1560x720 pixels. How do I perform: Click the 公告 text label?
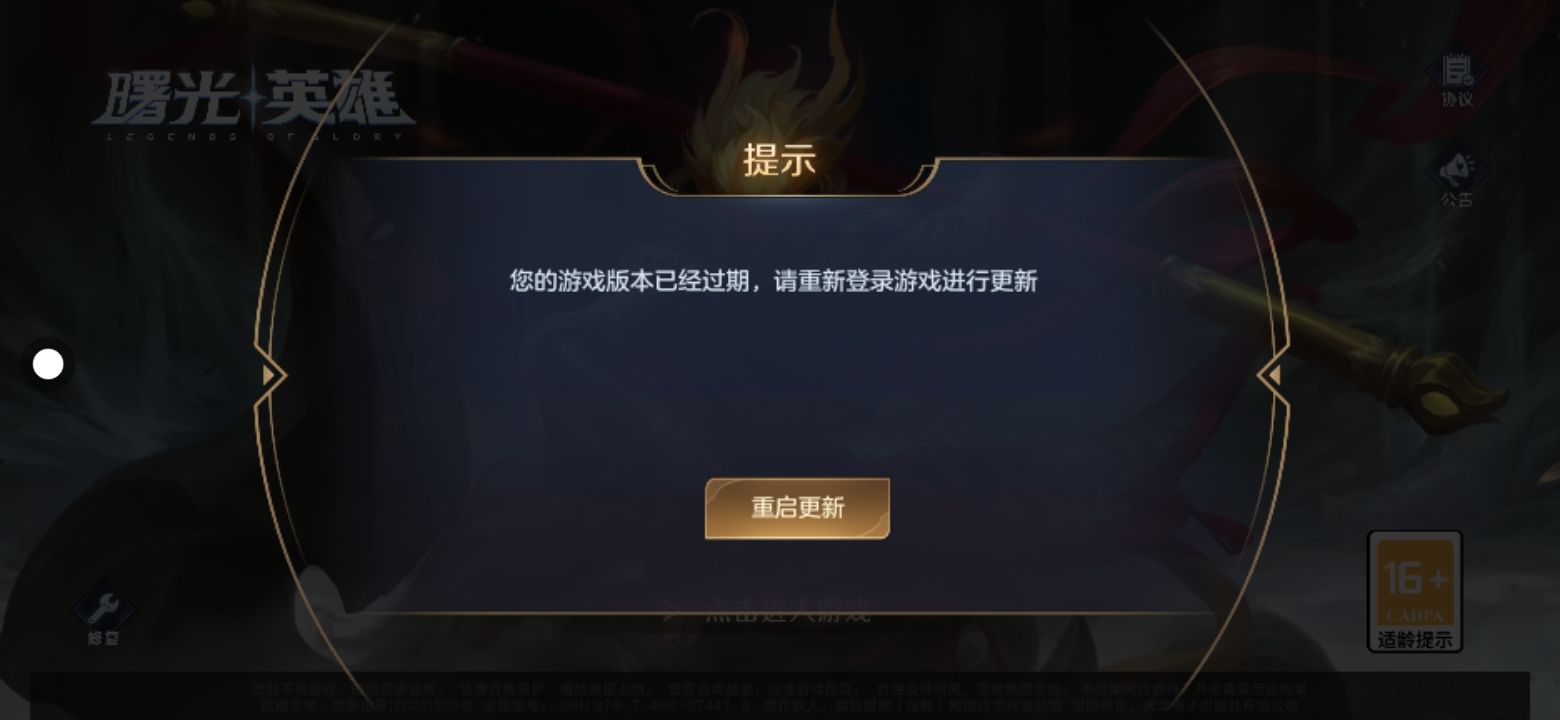point(1457,199)
